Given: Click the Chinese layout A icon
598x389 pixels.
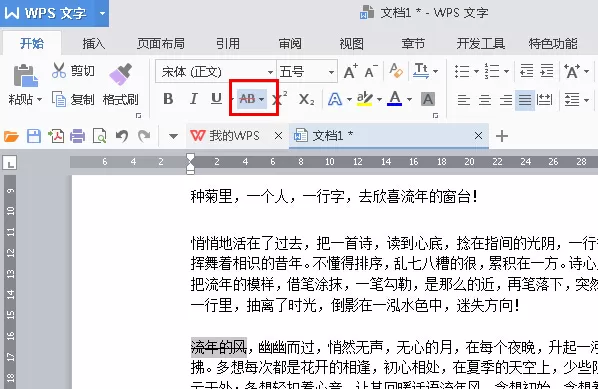Looking at the screenshot, I should point(572,71).
